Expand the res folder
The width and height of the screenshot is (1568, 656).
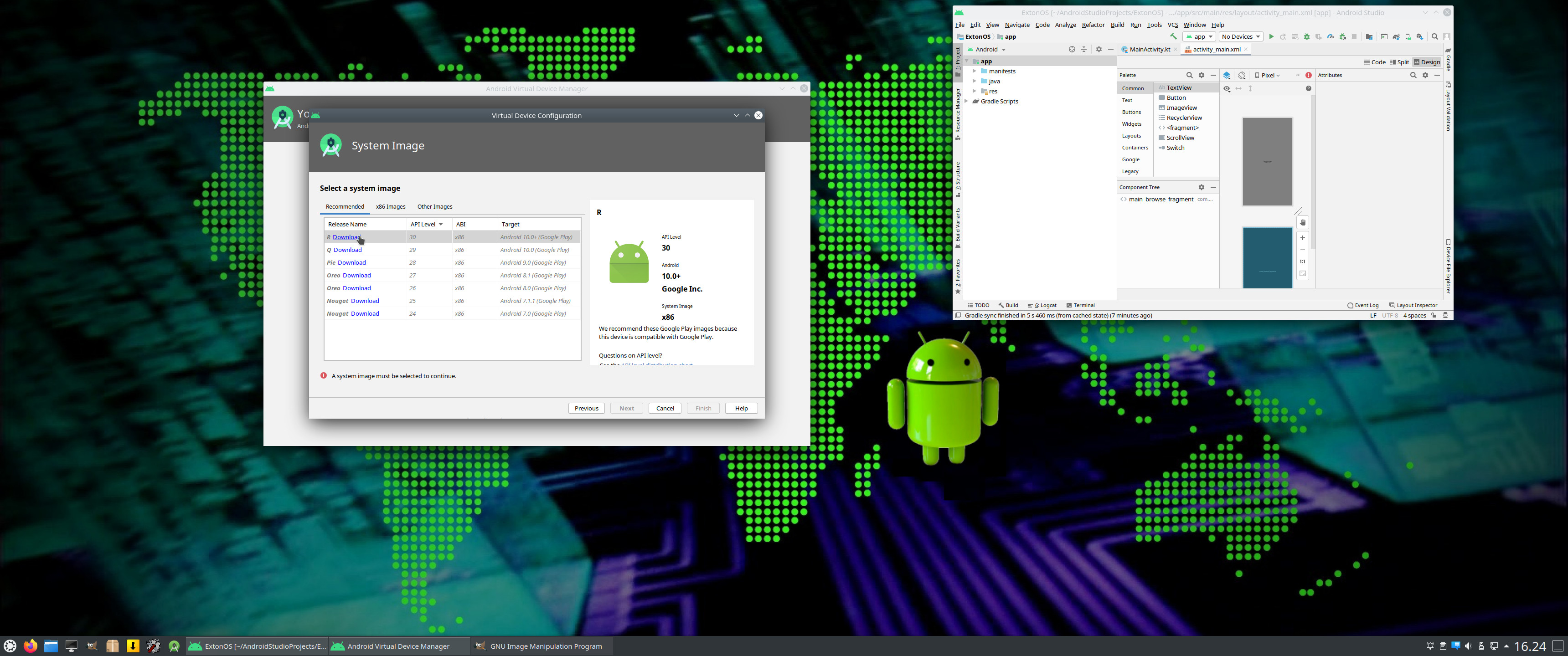pos(975,91)
